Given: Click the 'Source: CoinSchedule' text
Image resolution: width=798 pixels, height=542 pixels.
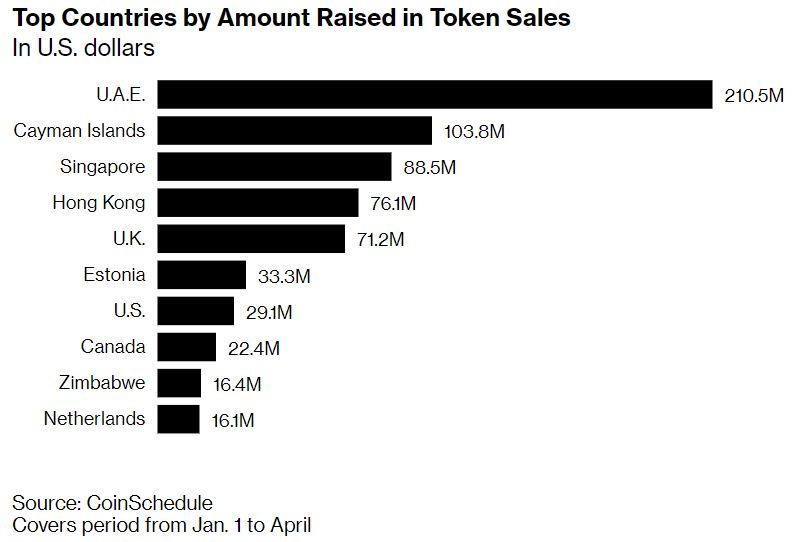Looking at the screenshot, I should coord(112,502).
